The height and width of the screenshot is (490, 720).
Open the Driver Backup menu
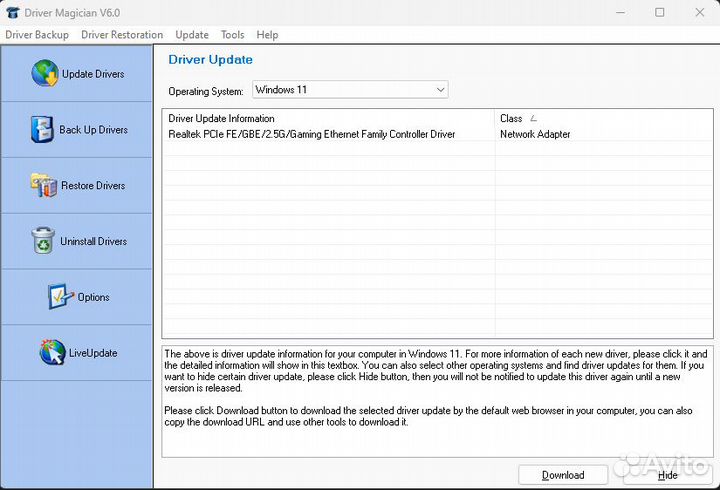click(x=37, y=35)
